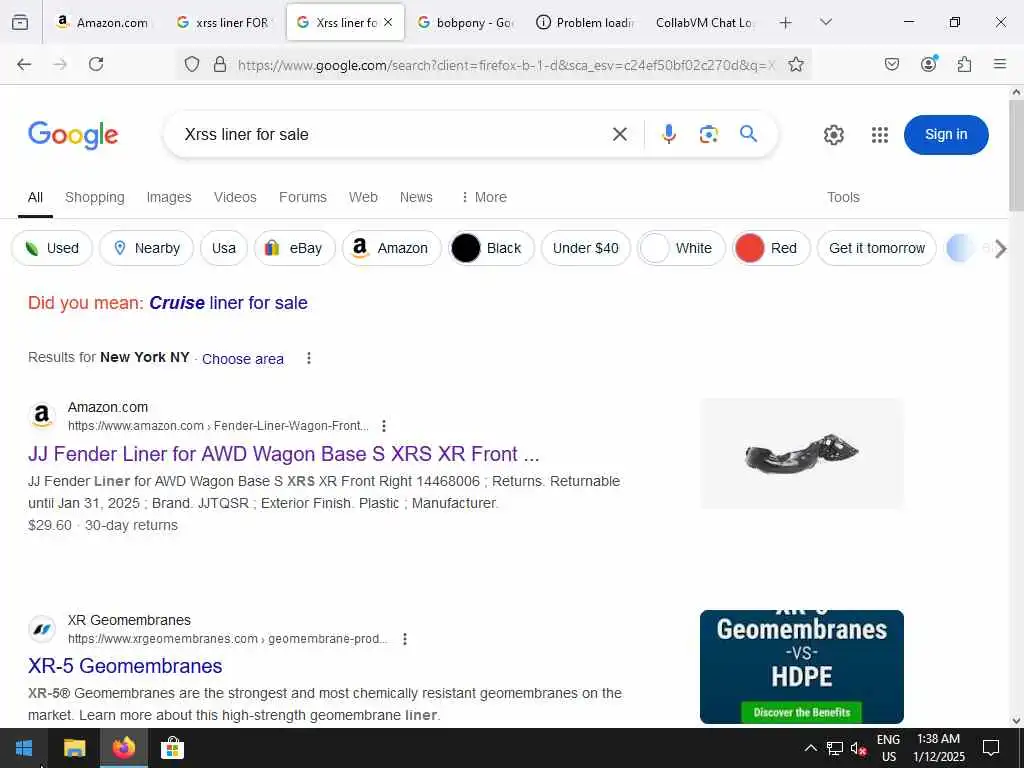Switch to CollabVM Chat Log tab
The image size is (1024, 768).
point(704,22)
